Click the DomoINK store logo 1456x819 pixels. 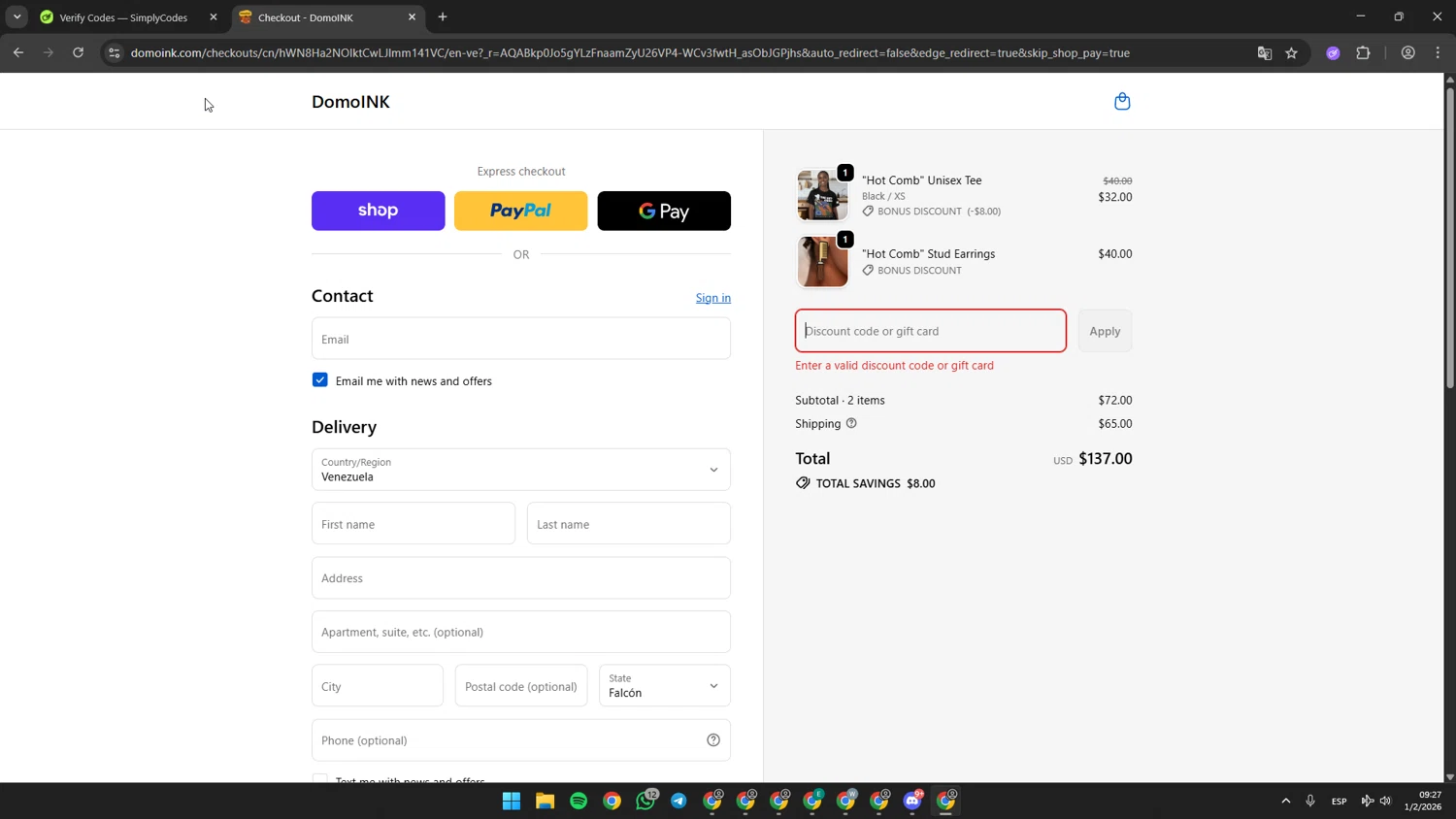click(350, 102)
